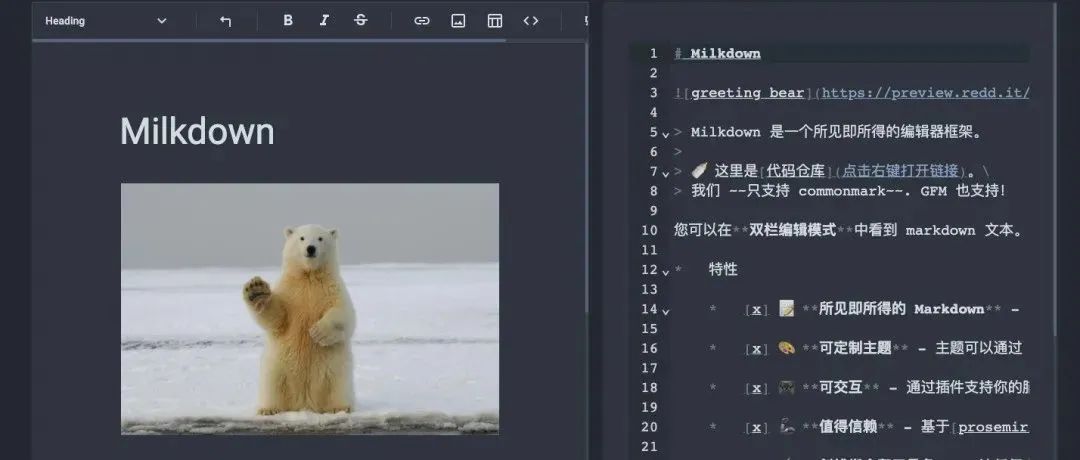Collapse the fold arrow at line 7

click(665, 173)
